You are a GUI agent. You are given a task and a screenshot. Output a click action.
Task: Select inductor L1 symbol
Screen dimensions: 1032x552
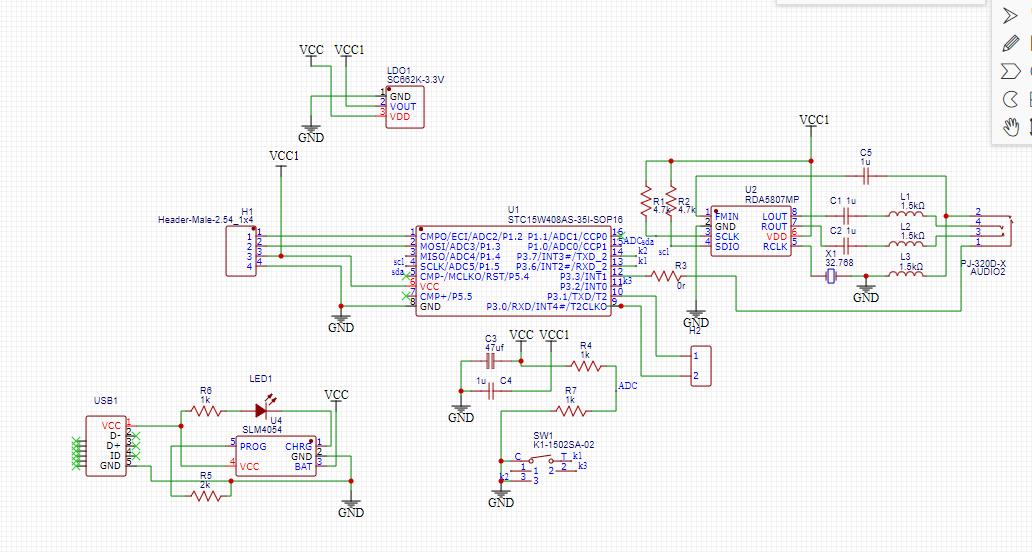(x=906, y=213)
